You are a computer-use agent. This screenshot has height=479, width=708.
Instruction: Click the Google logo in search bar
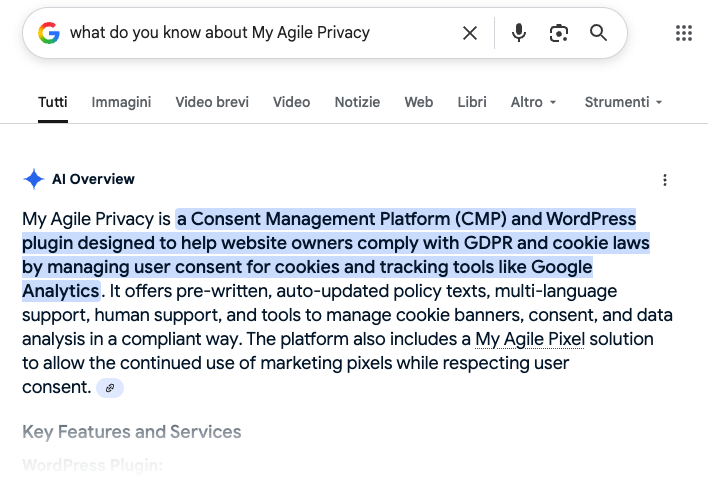[49, 33]
